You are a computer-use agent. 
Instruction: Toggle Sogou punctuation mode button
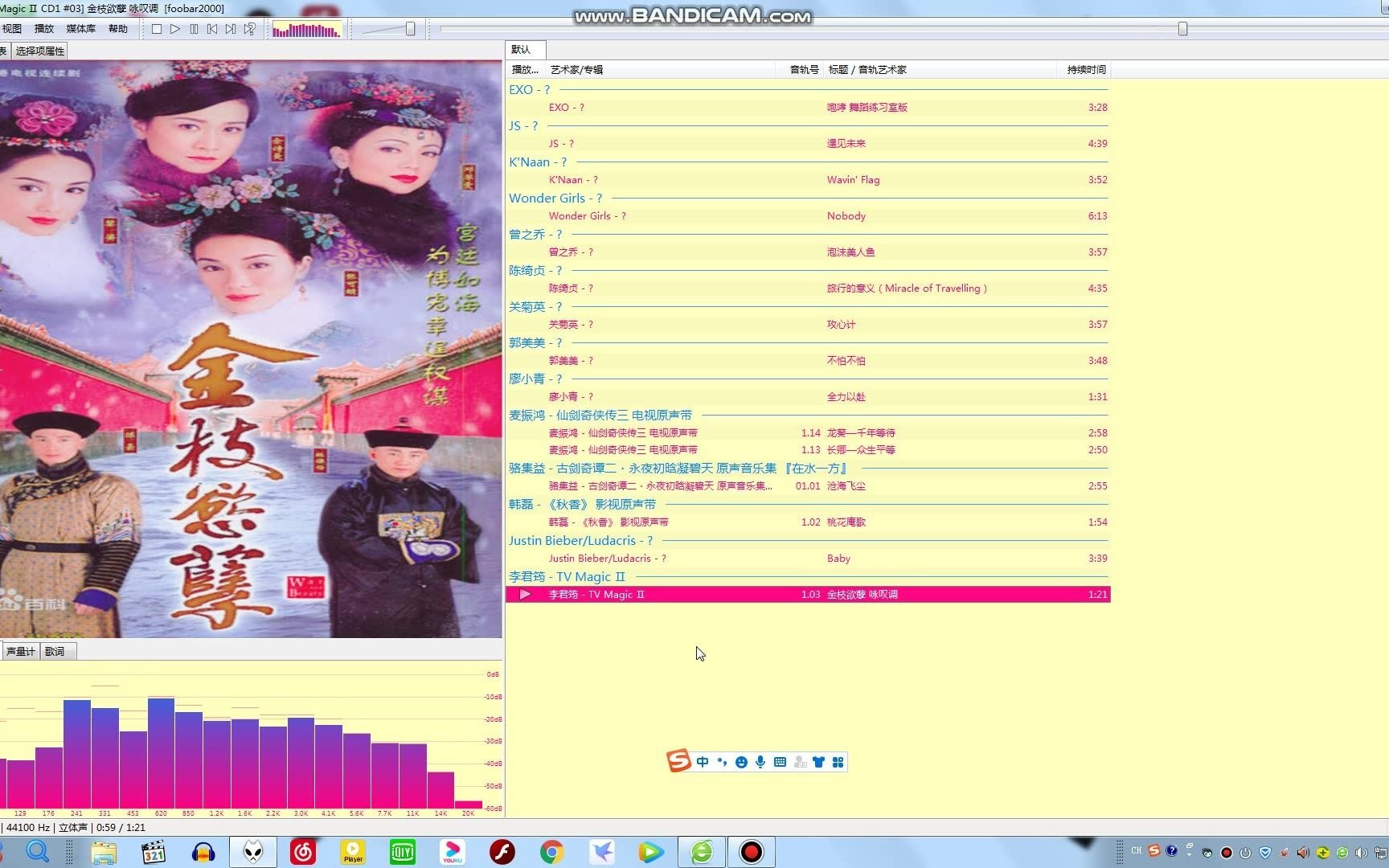[722, 762]
